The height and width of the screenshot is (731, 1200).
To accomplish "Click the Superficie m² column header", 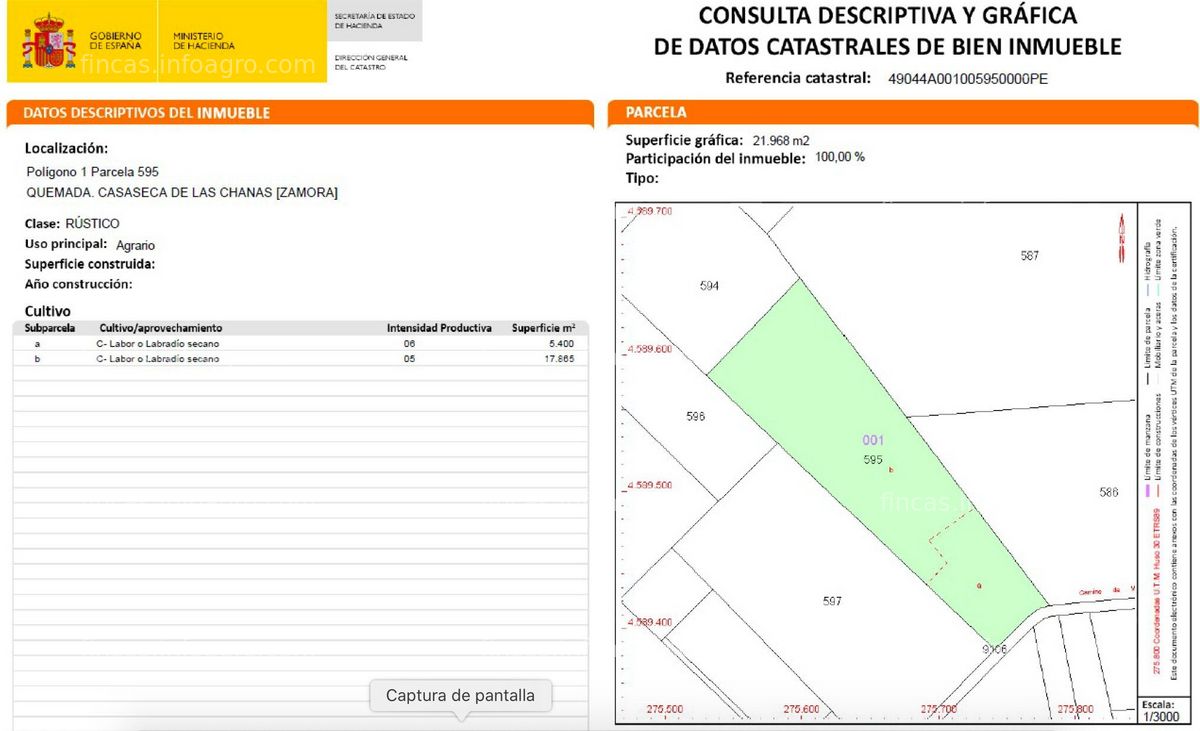I will pos(543,328).
